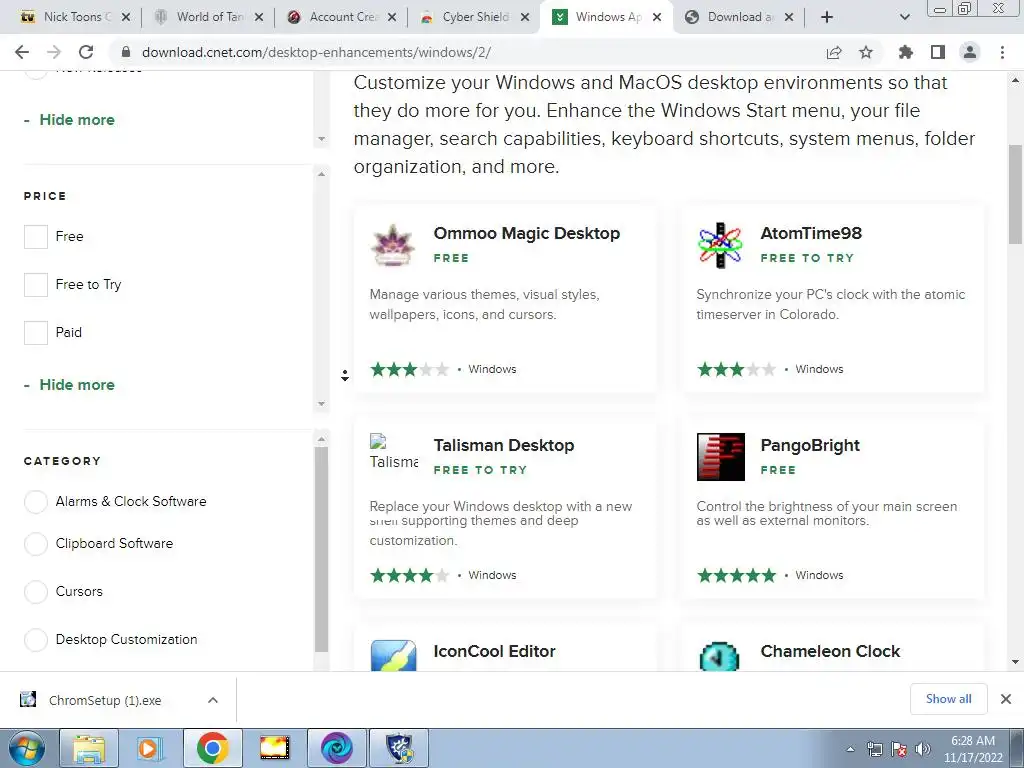The height and width of the screenshot is (768, 1024).
Task: Switch to Cyber Shield tab
Action: coord(475,17)
